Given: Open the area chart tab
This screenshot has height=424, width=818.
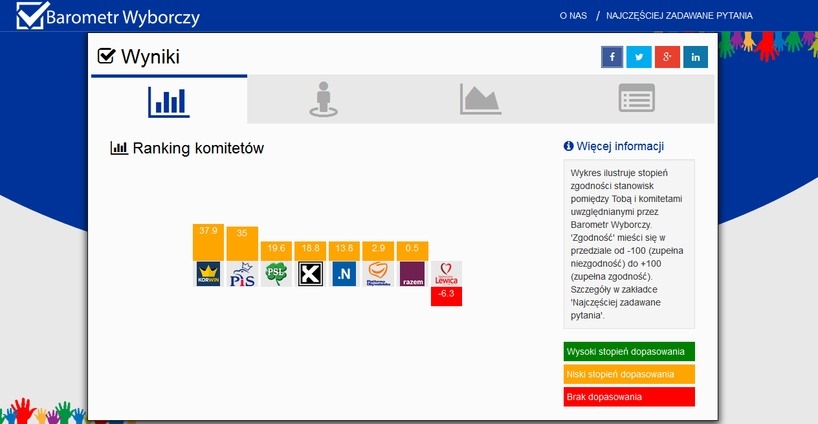Looking at the screenshot, I should click(x=480, y=100).
